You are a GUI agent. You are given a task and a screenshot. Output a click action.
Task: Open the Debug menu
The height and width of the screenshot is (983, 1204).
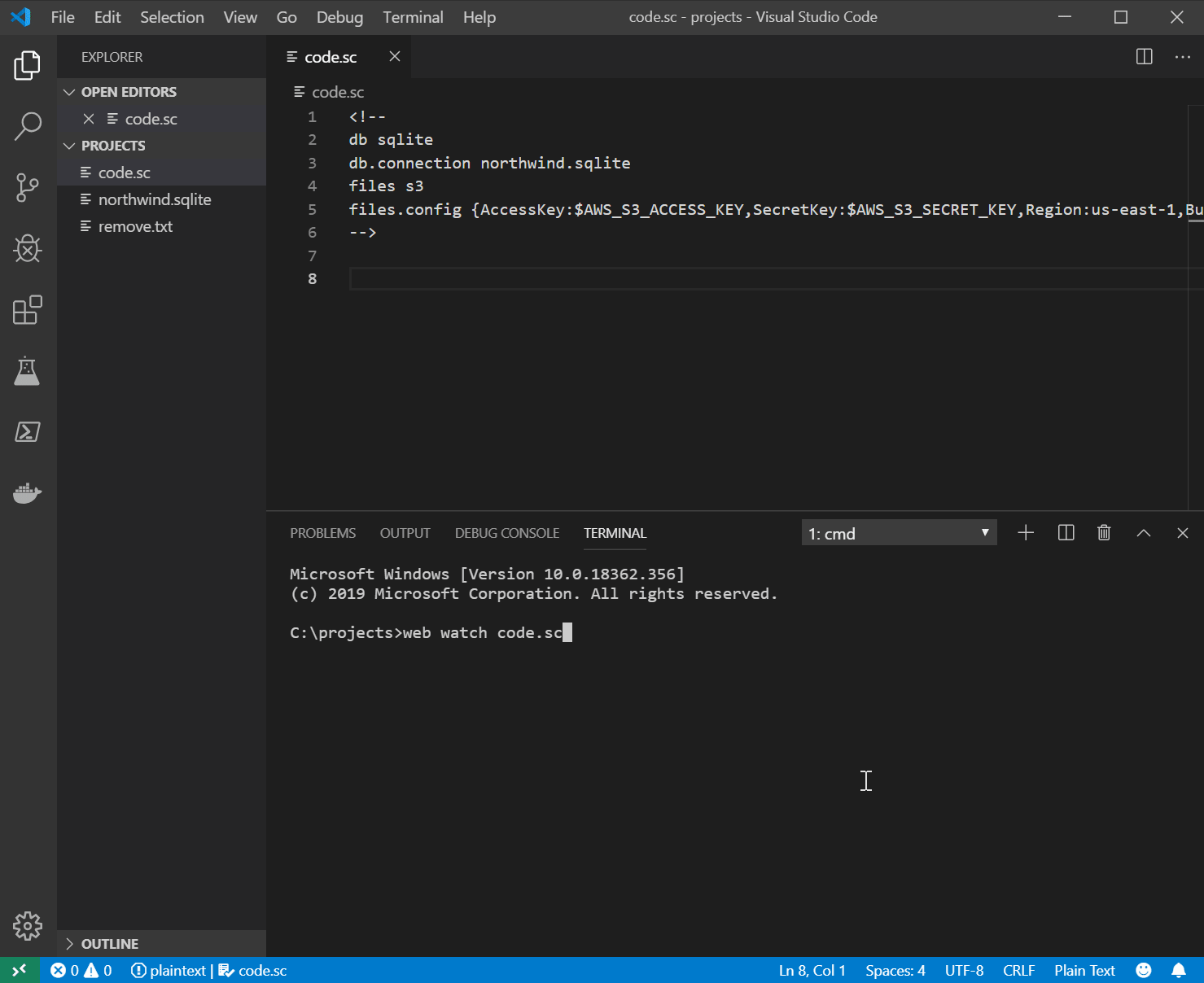339,17
